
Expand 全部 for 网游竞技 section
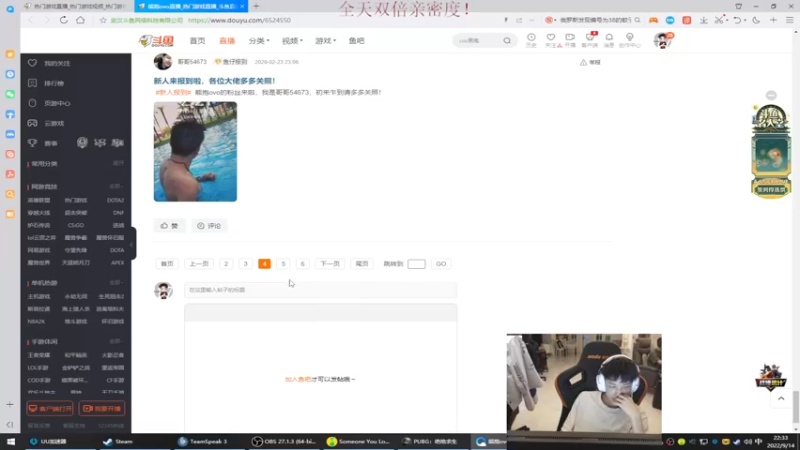click(116, 187)
